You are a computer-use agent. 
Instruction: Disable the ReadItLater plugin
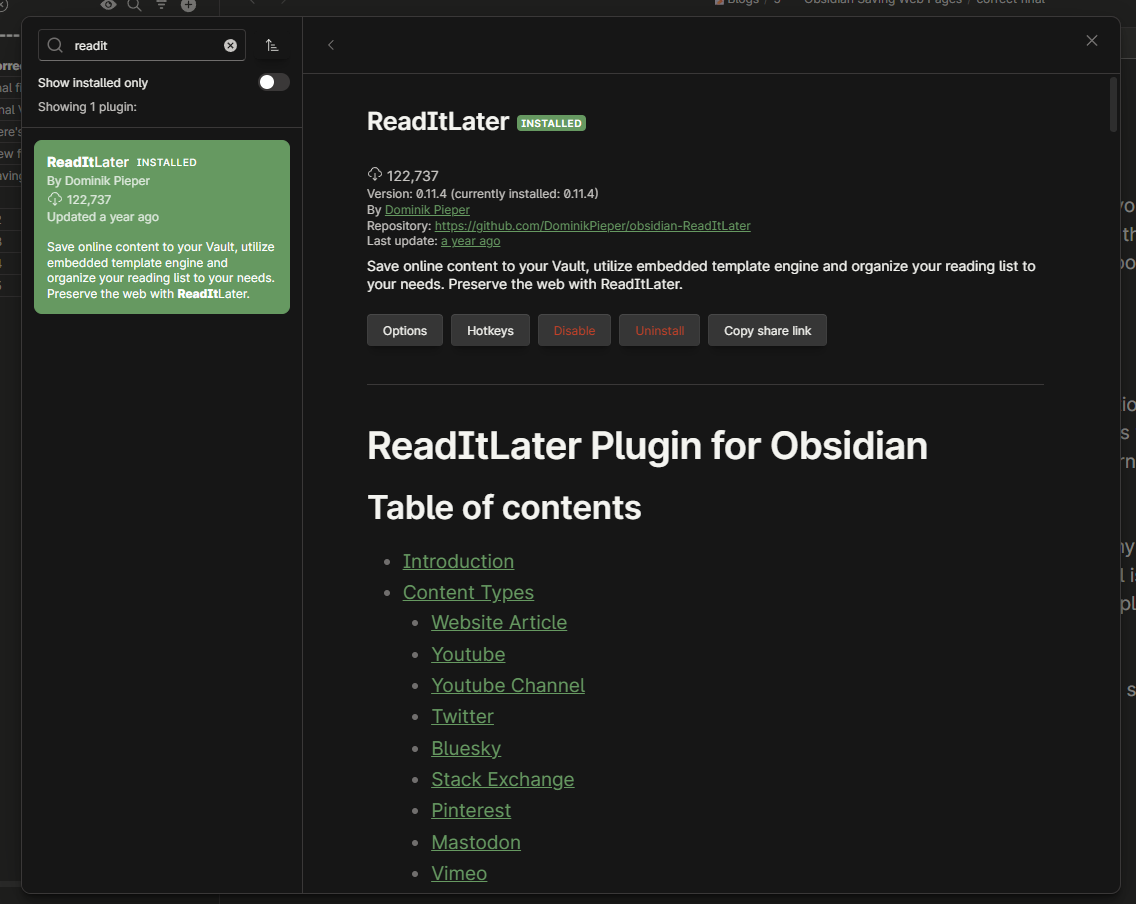click(x=574, y=329)
